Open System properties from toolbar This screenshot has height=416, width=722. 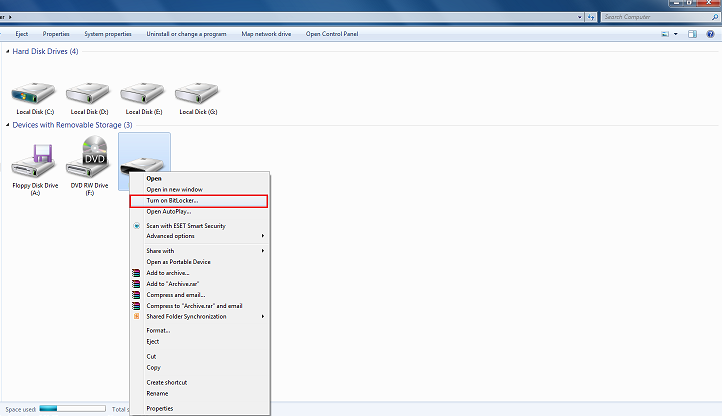tap(108, 34)
